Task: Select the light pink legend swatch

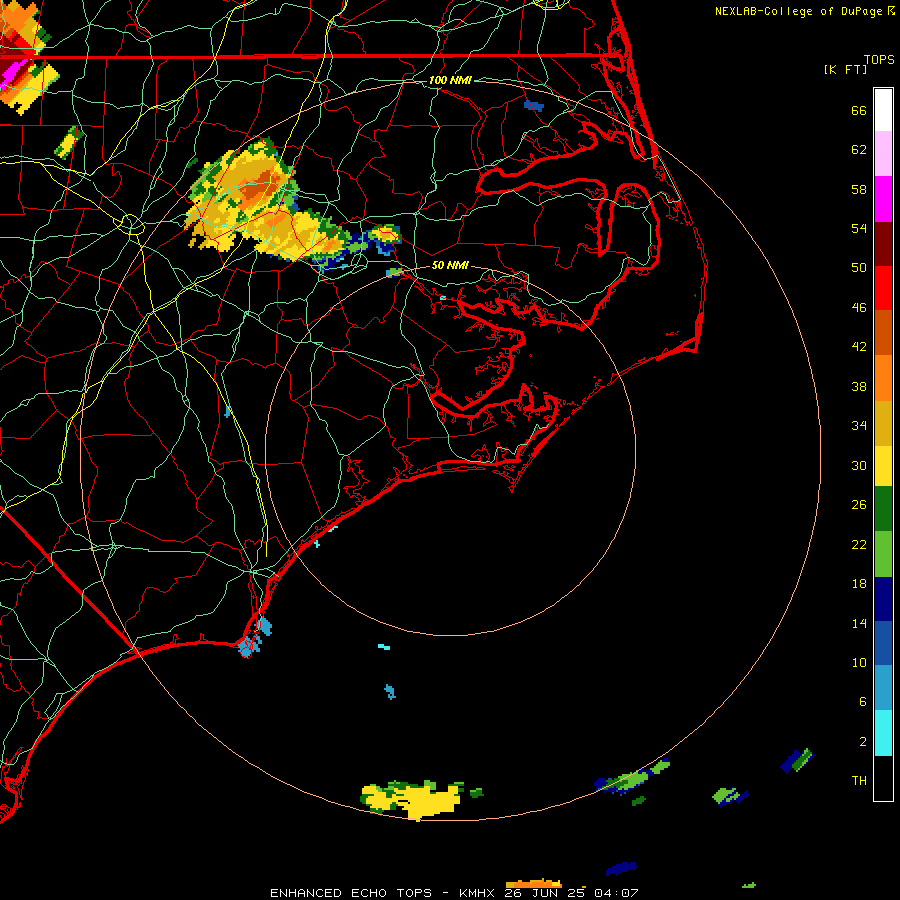Action: [883, 154]
